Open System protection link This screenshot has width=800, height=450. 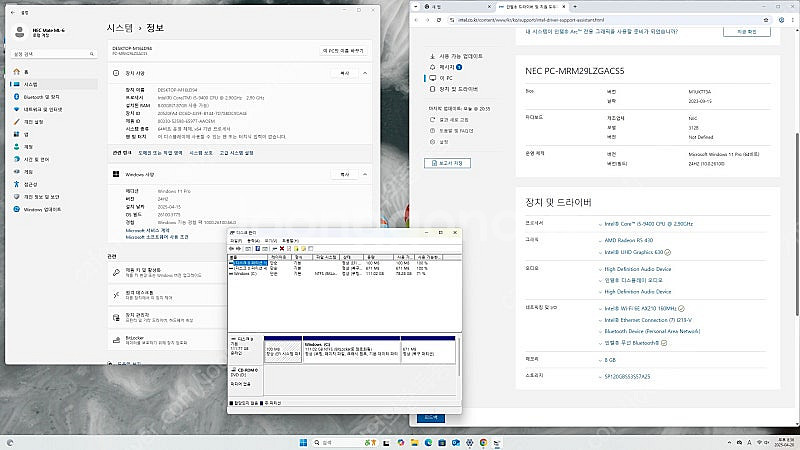[201, 153]
